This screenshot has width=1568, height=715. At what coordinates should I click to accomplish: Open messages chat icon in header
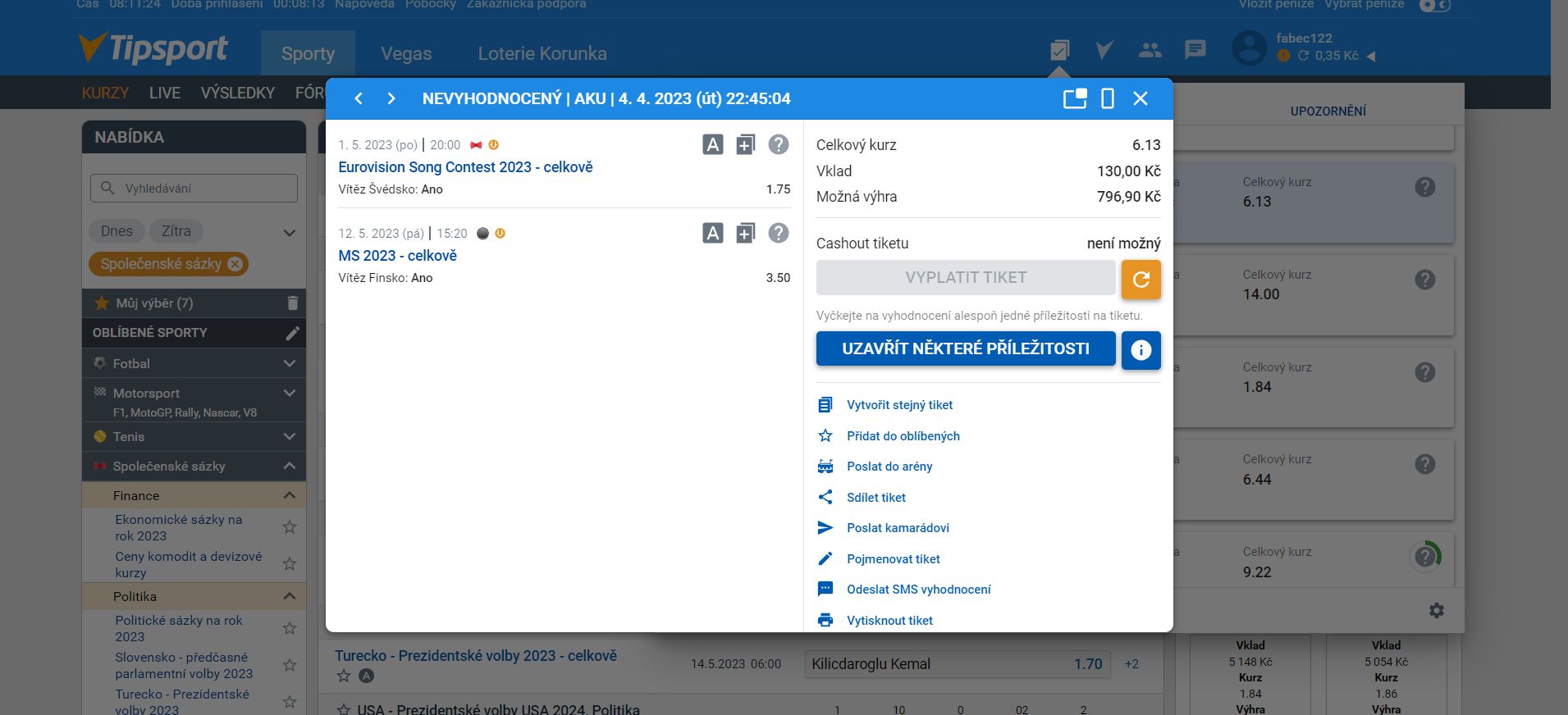point(1195,50)
